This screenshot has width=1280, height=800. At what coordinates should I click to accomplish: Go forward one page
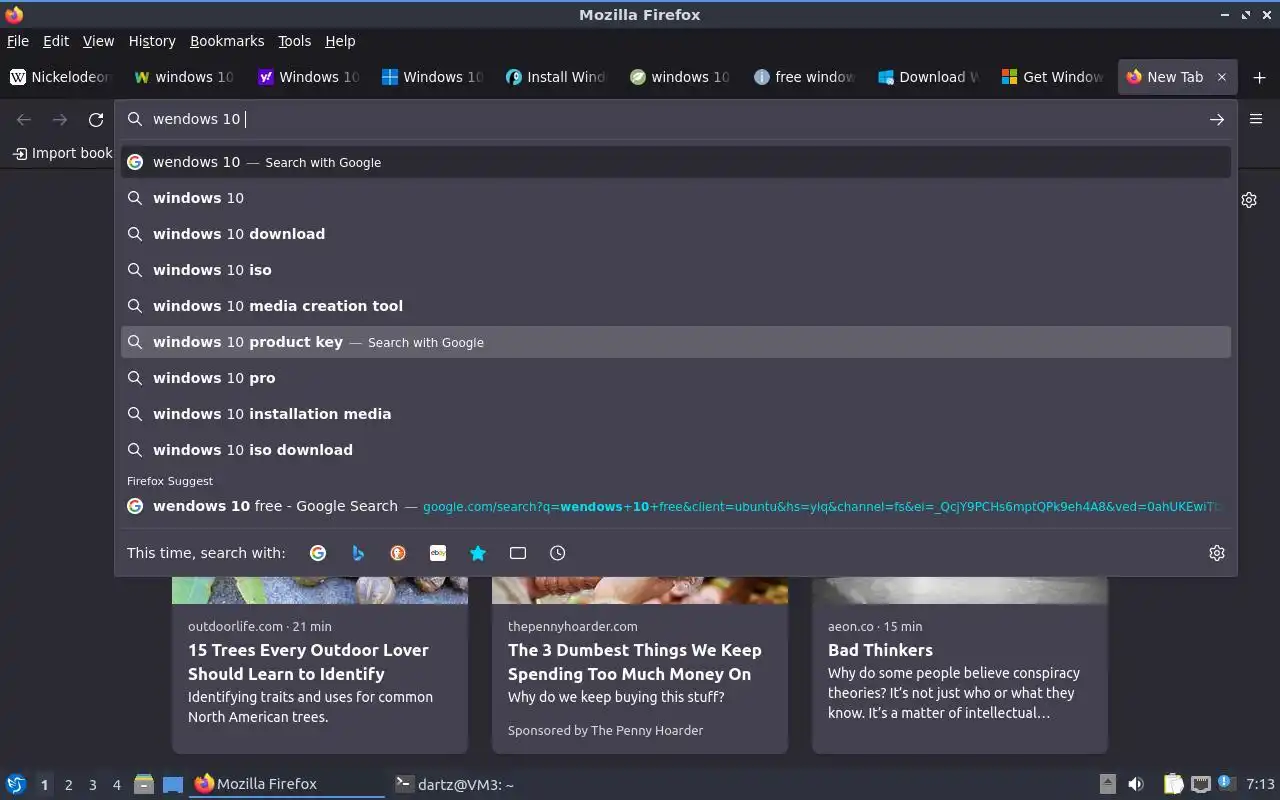click(x=60, y=119)
